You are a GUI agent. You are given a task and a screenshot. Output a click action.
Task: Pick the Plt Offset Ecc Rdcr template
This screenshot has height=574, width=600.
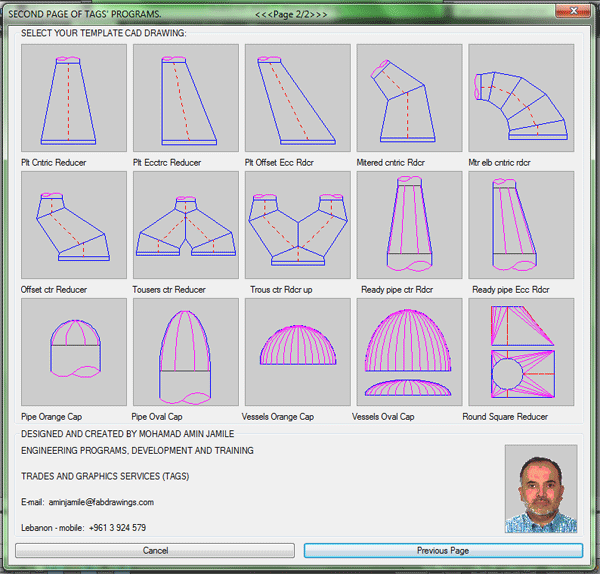point(297,98)
